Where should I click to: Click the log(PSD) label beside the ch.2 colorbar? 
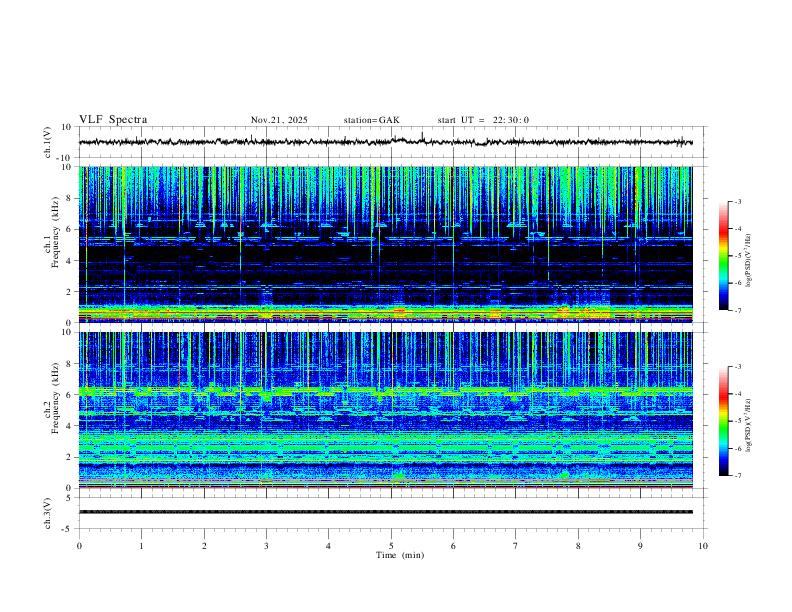749,425
